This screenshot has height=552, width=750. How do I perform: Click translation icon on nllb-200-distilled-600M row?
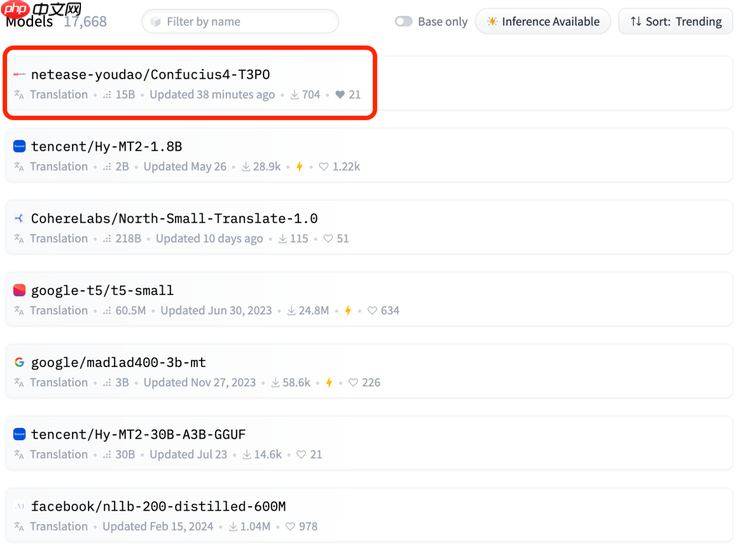(19, 526)
